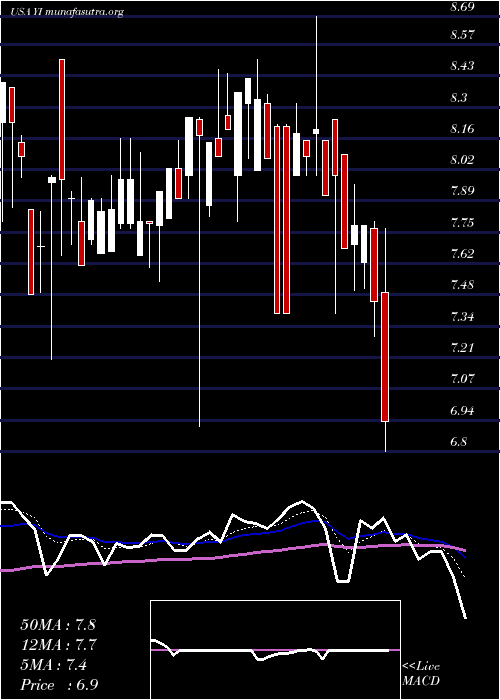Click the 8.3 price axis label
Screen dimensions: 500x700
pyautogui.click(x=459, y=98)
